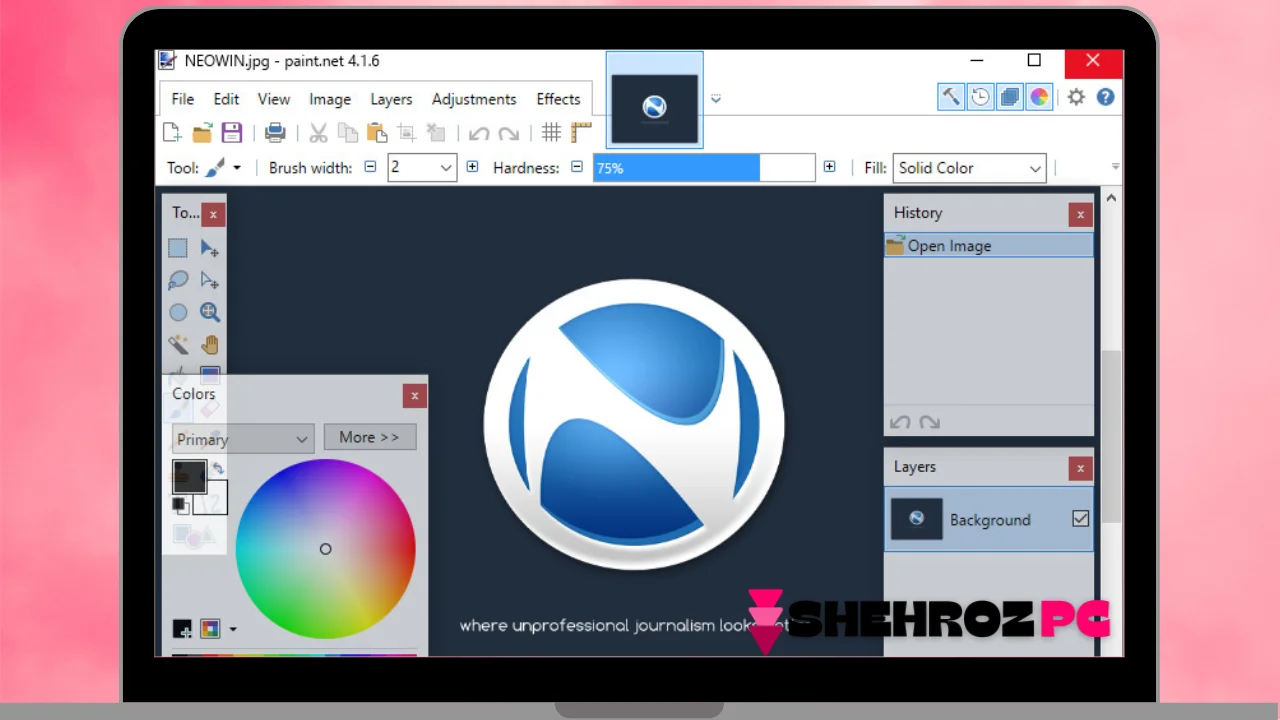This screenshot has height=720, width=1280.
Task: Select the Zoom tool
Action: pyautogui.click(x=210, y=312)
